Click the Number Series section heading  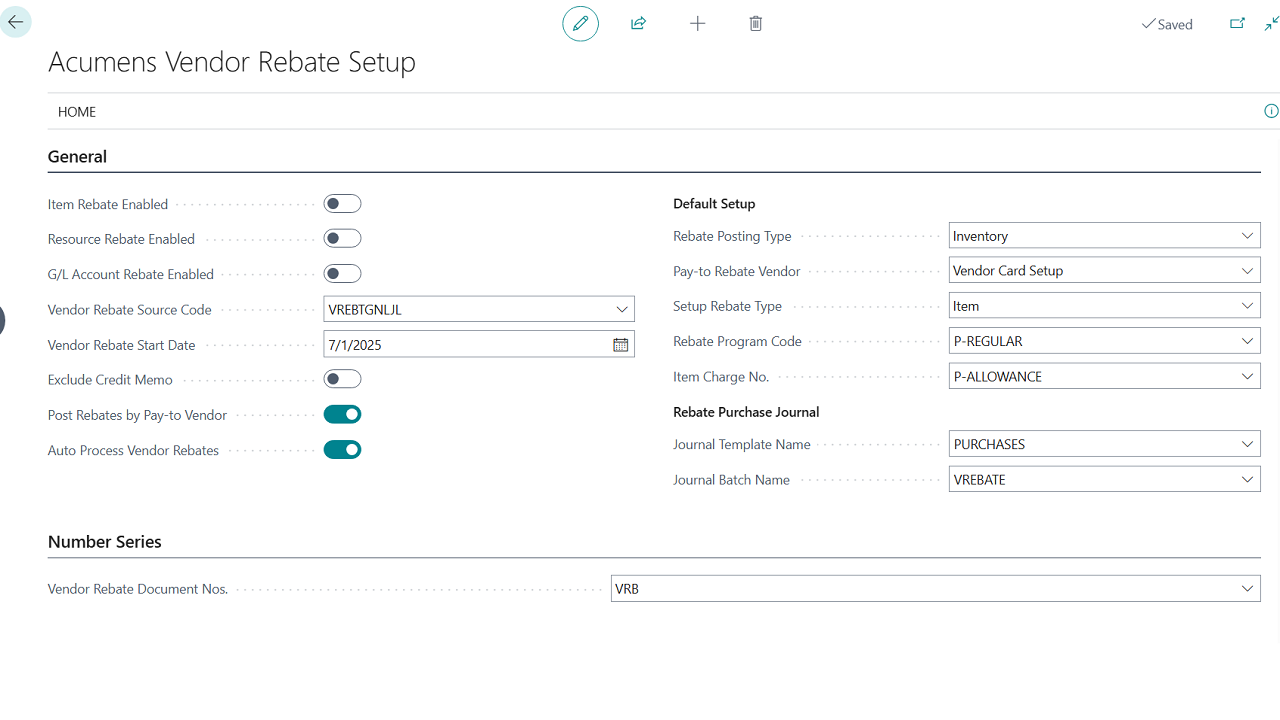[x=105, y=542]
